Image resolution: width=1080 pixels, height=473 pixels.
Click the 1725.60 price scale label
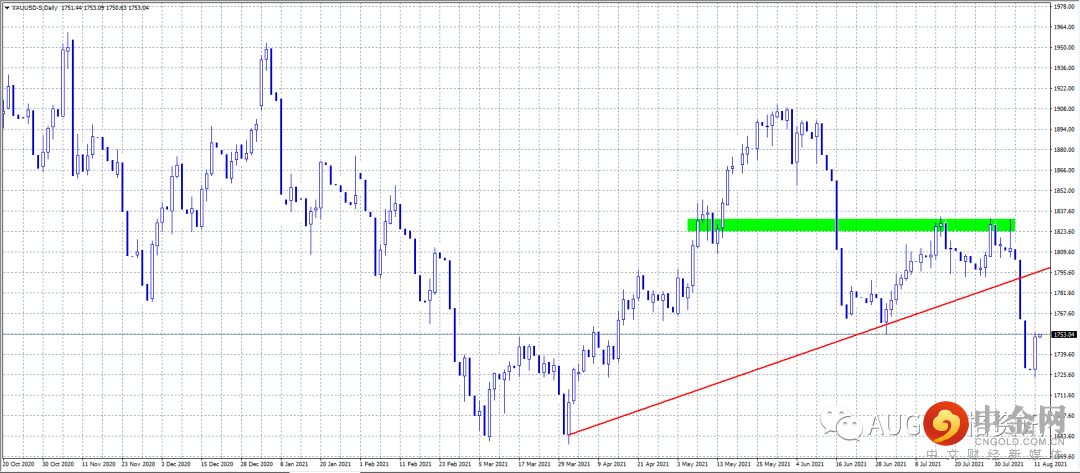click(1065, 375)
